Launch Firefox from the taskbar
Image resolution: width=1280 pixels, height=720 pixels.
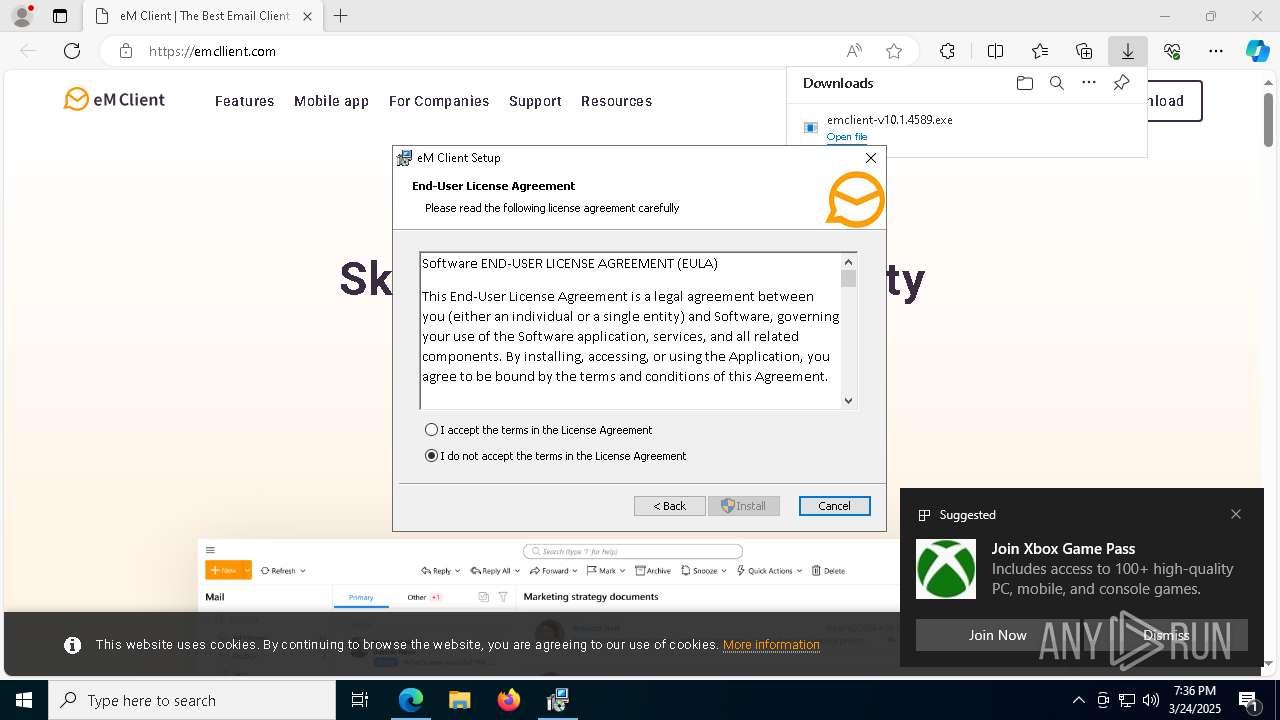(x=509, y=700)
